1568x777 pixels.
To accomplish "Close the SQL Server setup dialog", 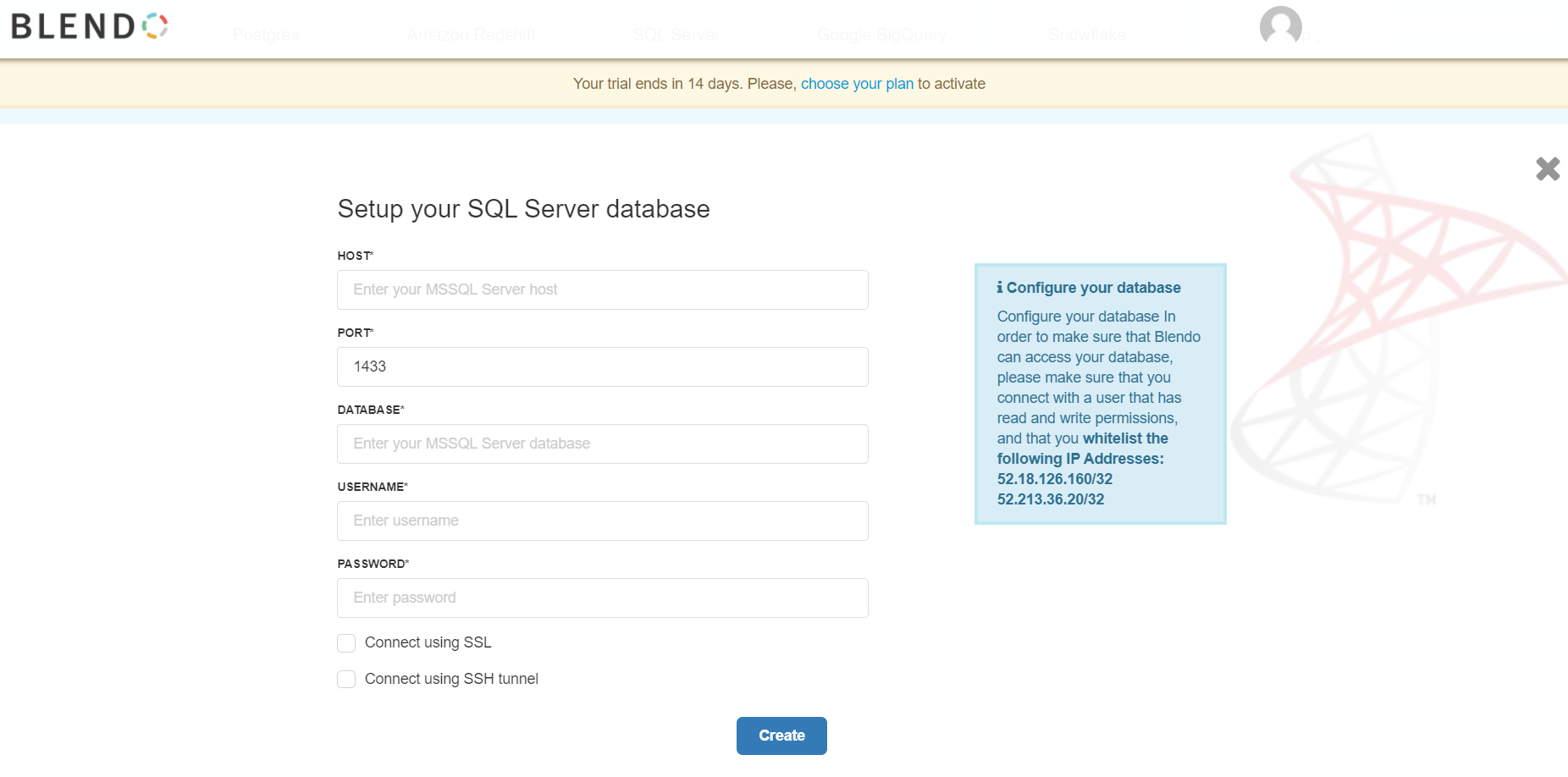I will click(x=1548, y=169).
